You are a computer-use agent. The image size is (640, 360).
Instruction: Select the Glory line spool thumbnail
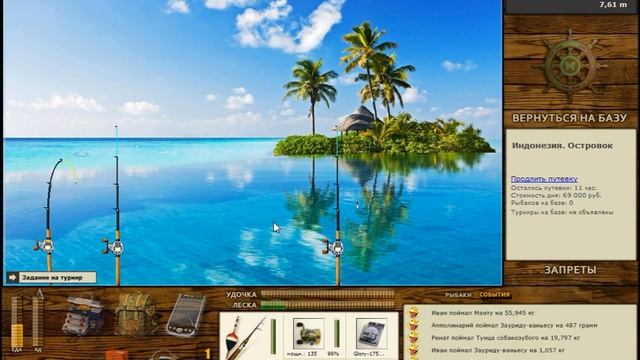pyautogui.click(x=371, y=334)
